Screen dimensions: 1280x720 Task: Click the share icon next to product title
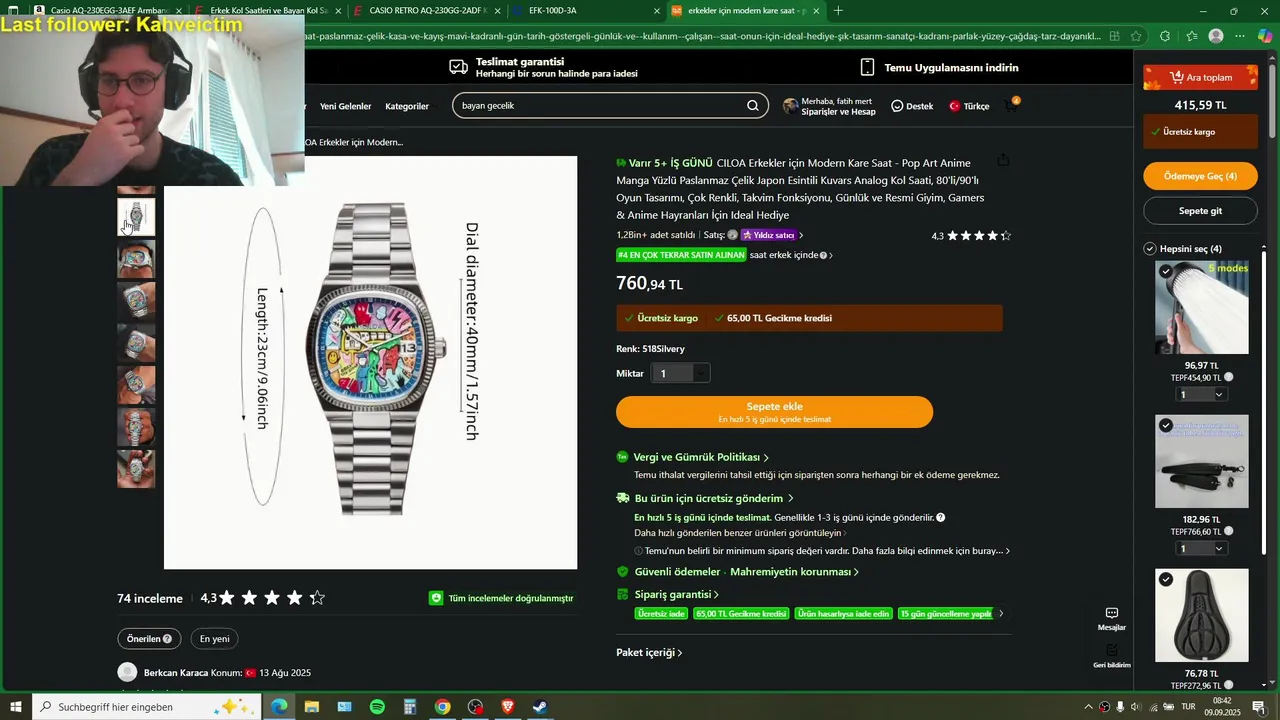click(x=1003, y=161)
